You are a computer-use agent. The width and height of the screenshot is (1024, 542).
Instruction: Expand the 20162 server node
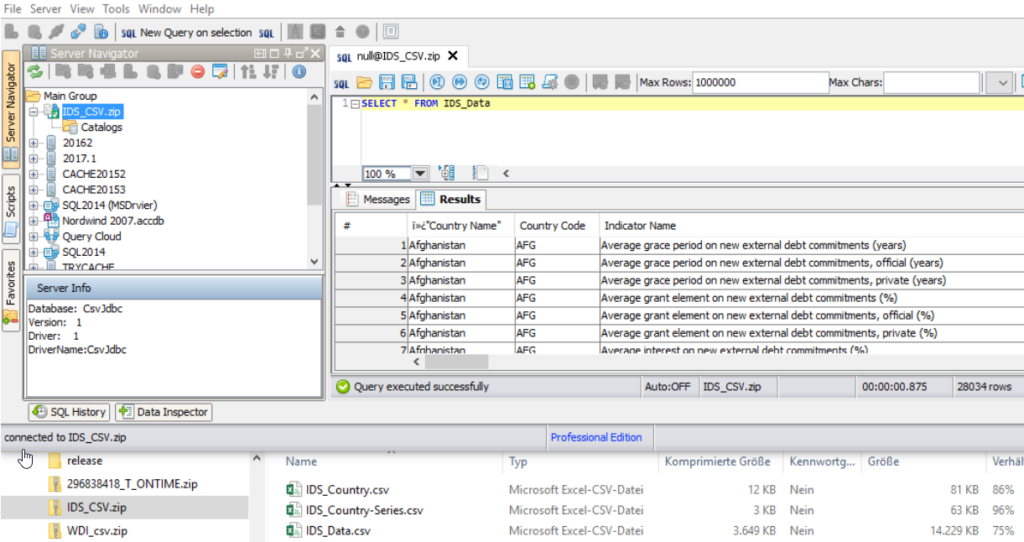tap(33, 143)
